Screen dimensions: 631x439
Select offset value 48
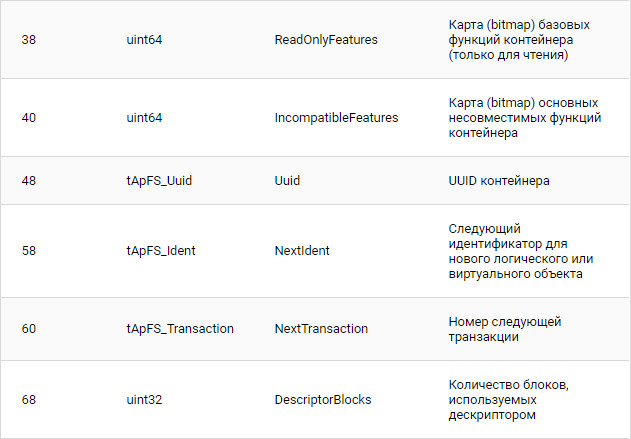pyautogui.click(x=29, y=181)
